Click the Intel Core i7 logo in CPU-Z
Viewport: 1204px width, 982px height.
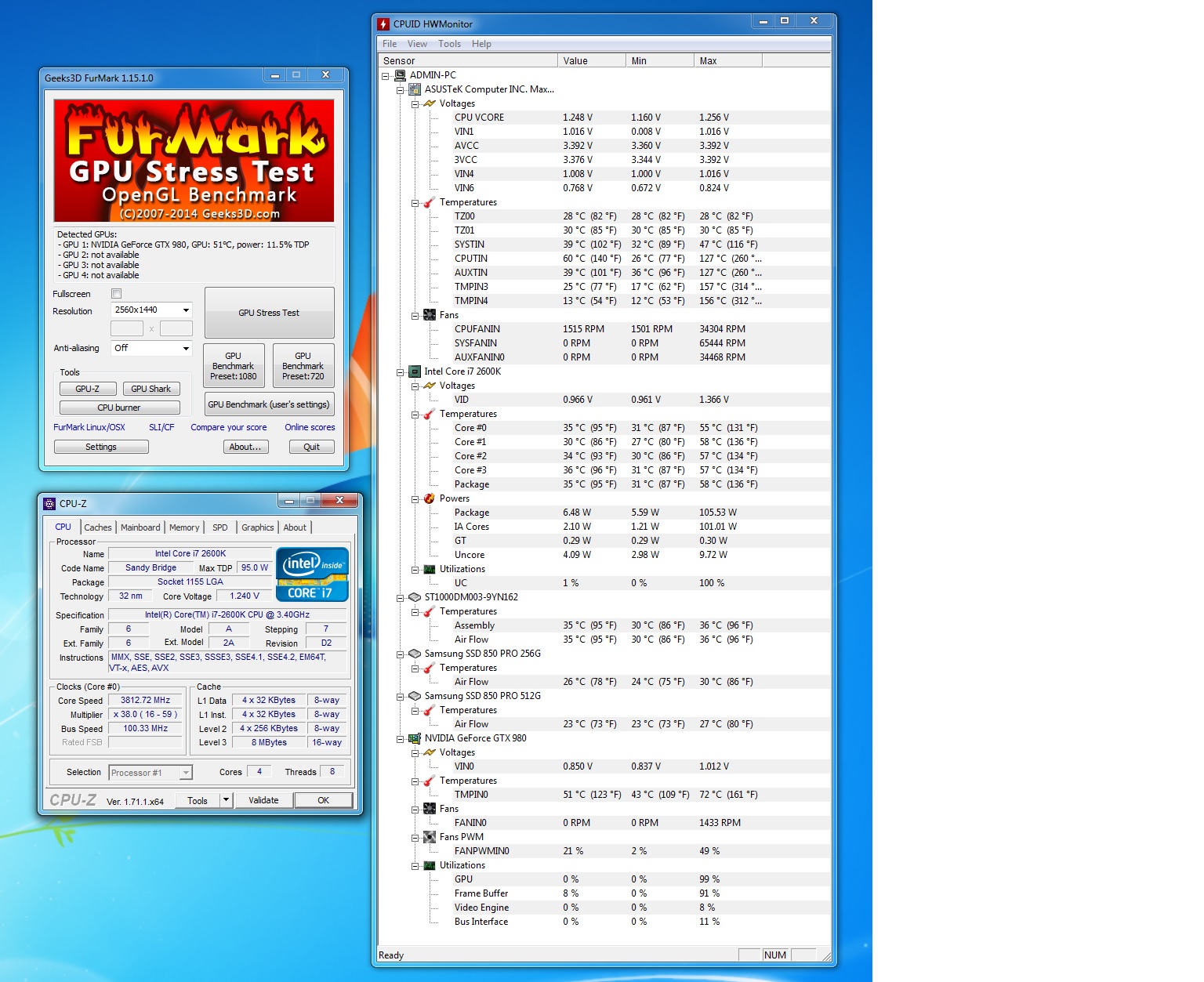[x=312, y=574]
